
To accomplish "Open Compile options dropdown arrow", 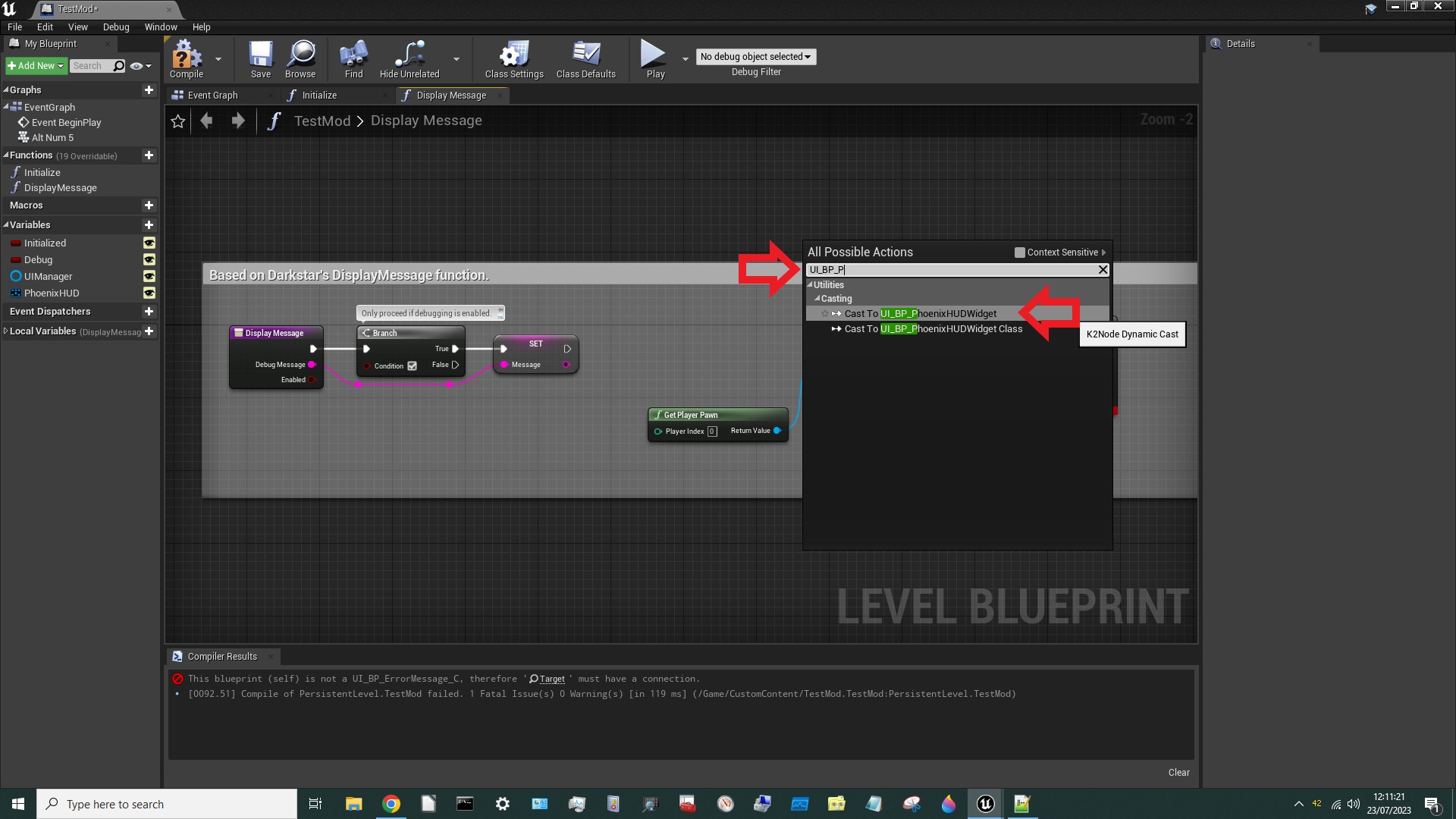I will (218, 59).
